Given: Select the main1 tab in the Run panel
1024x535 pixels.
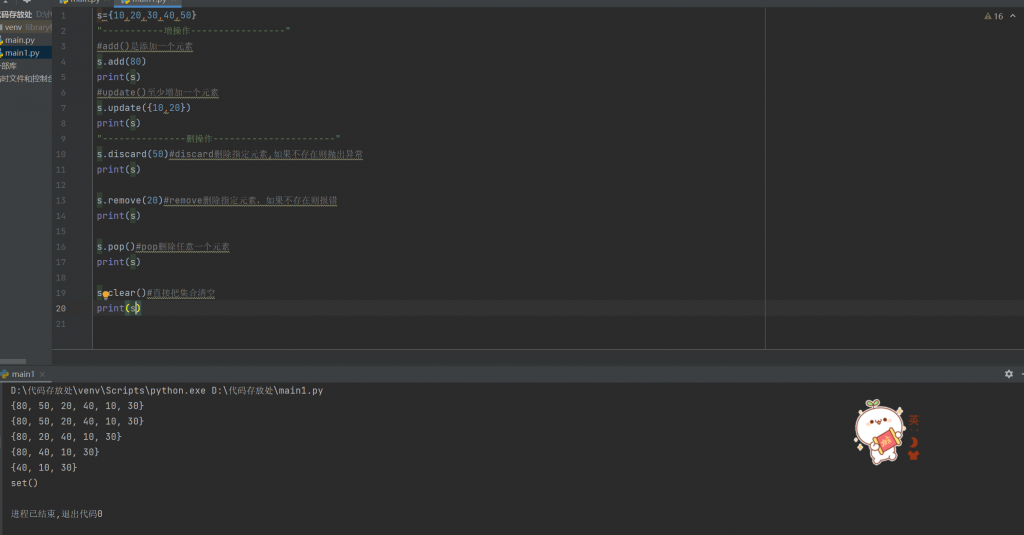Looking at the screenshot, I should click(x=20, y=374).
